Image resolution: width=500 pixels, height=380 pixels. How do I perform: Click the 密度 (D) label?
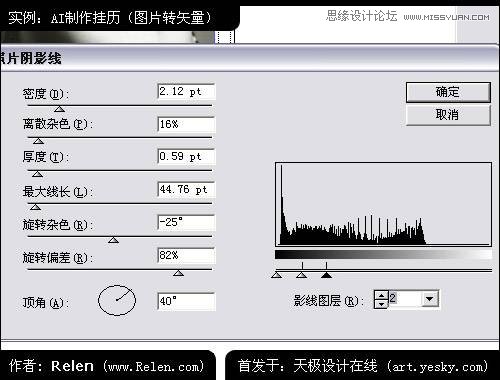tap(46, 94)
